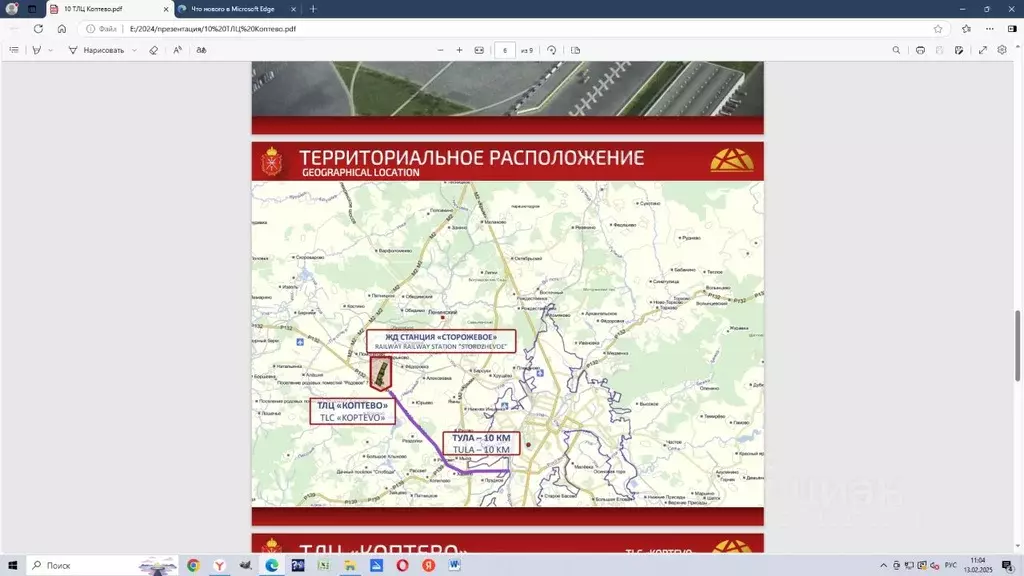This screenshot has height=576, width=1024.
Task: Expand the Нарисовать options dropdown arrow
Action: (x=135, y=50)
